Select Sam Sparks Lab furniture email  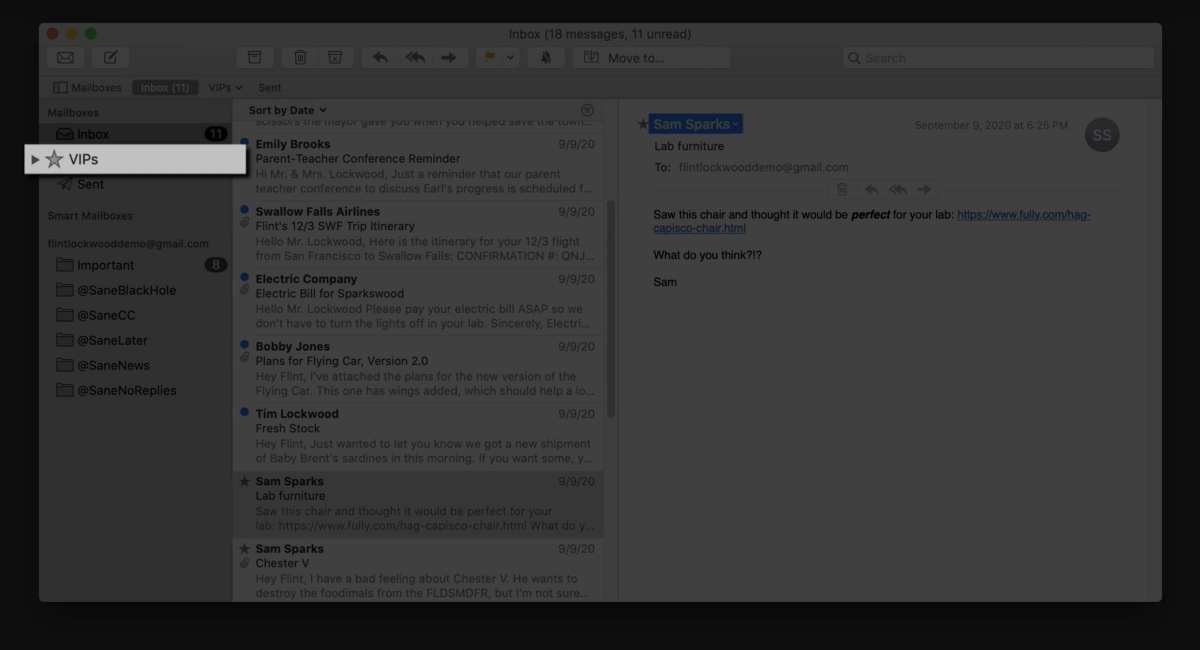(x=418, y=503)
